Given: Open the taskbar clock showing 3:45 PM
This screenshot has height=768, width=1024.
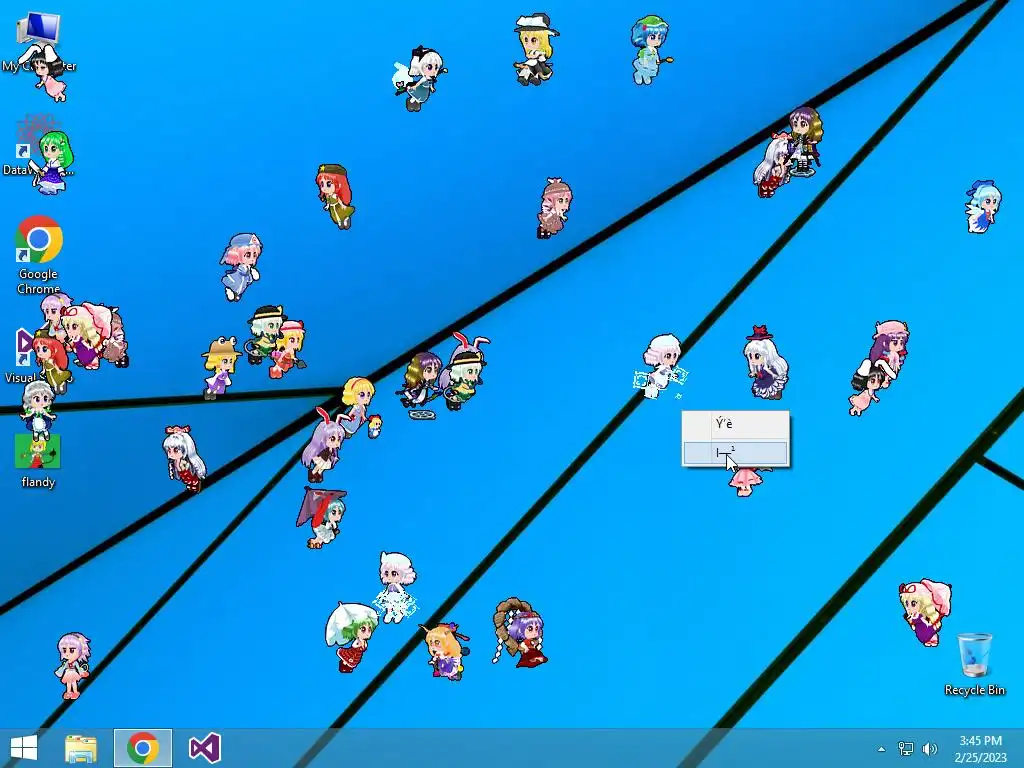Looking at the screenshot, I should click(980, 749).
